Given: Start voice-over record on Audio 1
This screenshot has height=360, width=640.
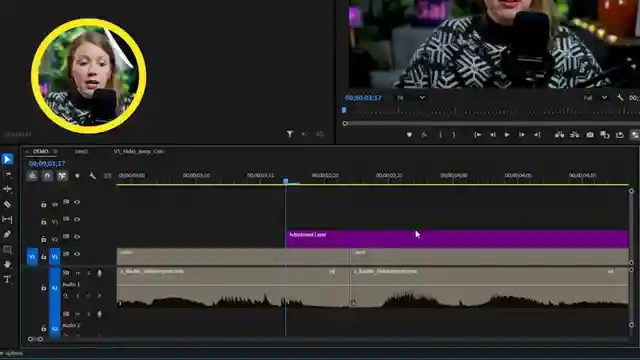Looking at the screenshot, I should coord(99,273).
